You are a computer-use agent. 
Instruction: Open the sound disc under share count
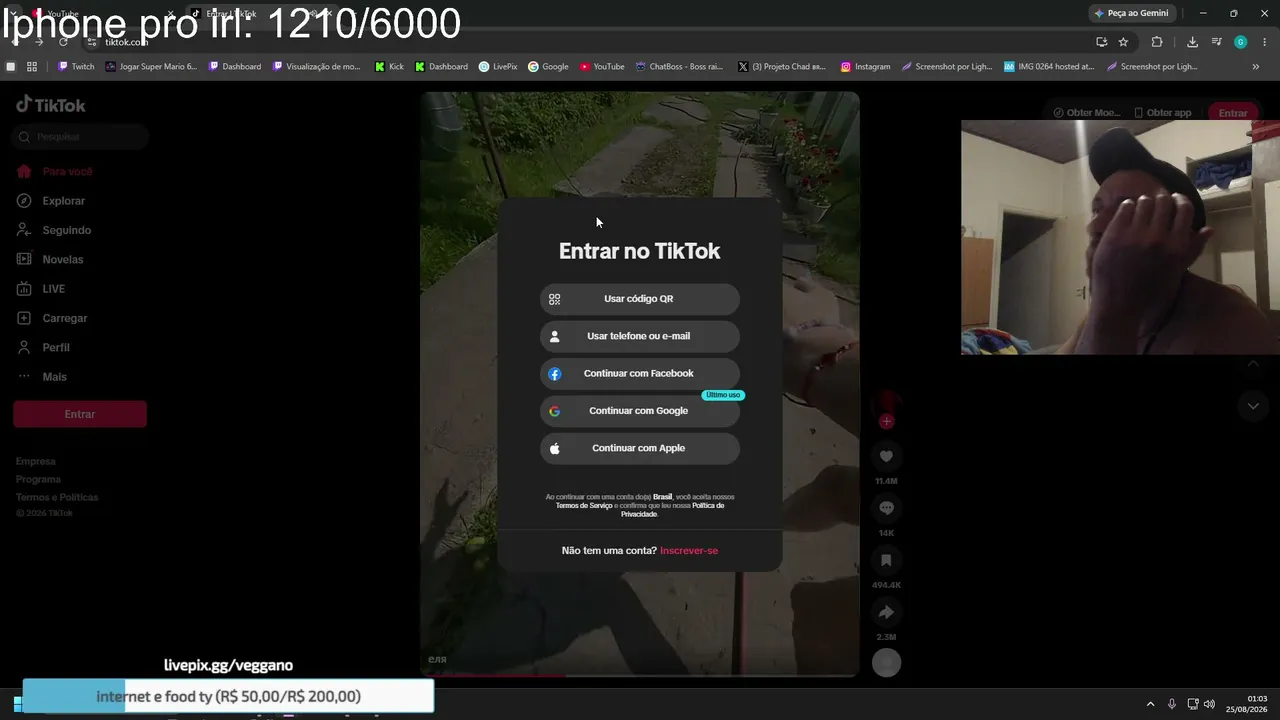[886, 662]
